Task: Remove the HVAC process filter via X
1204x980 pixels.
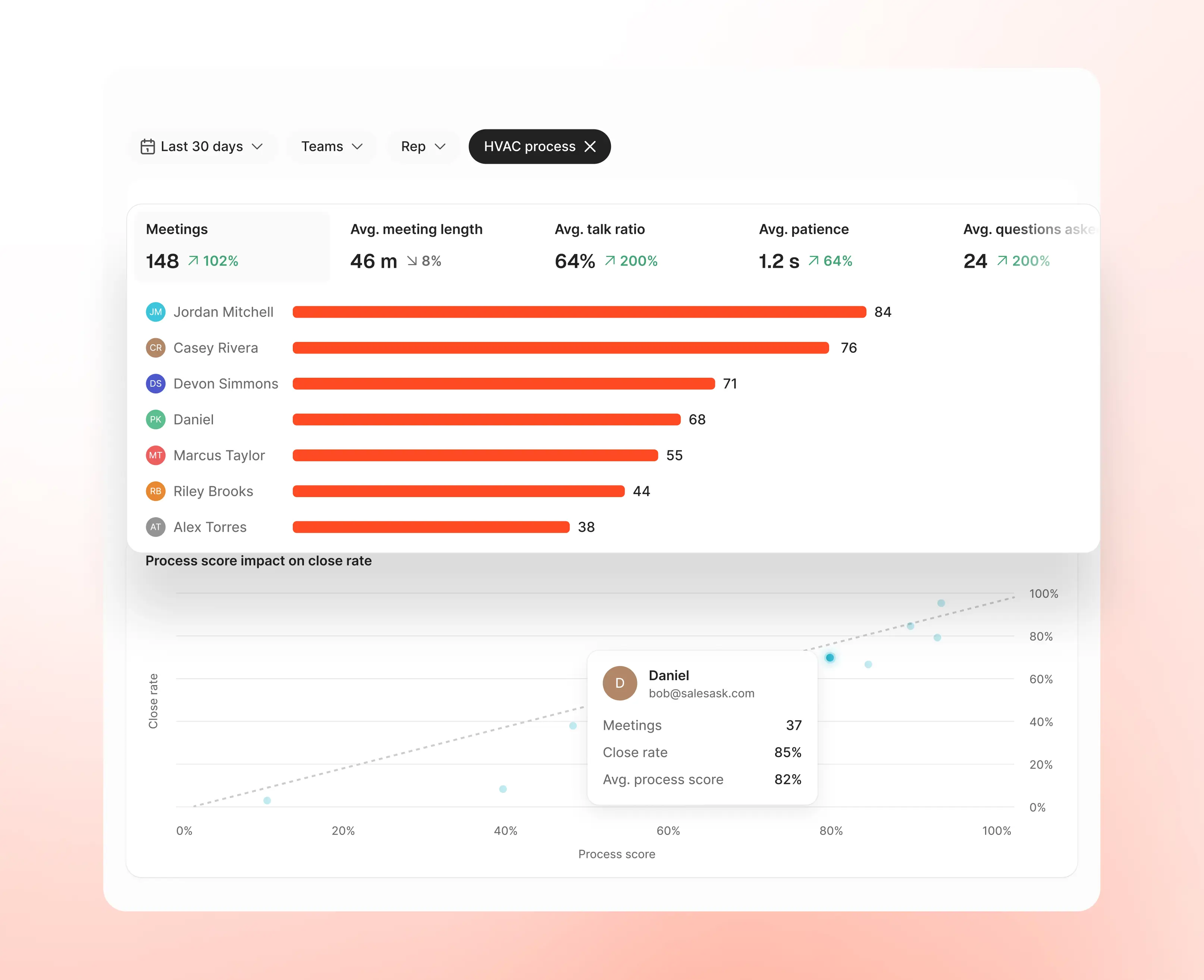Action: (x=590, y=147)
